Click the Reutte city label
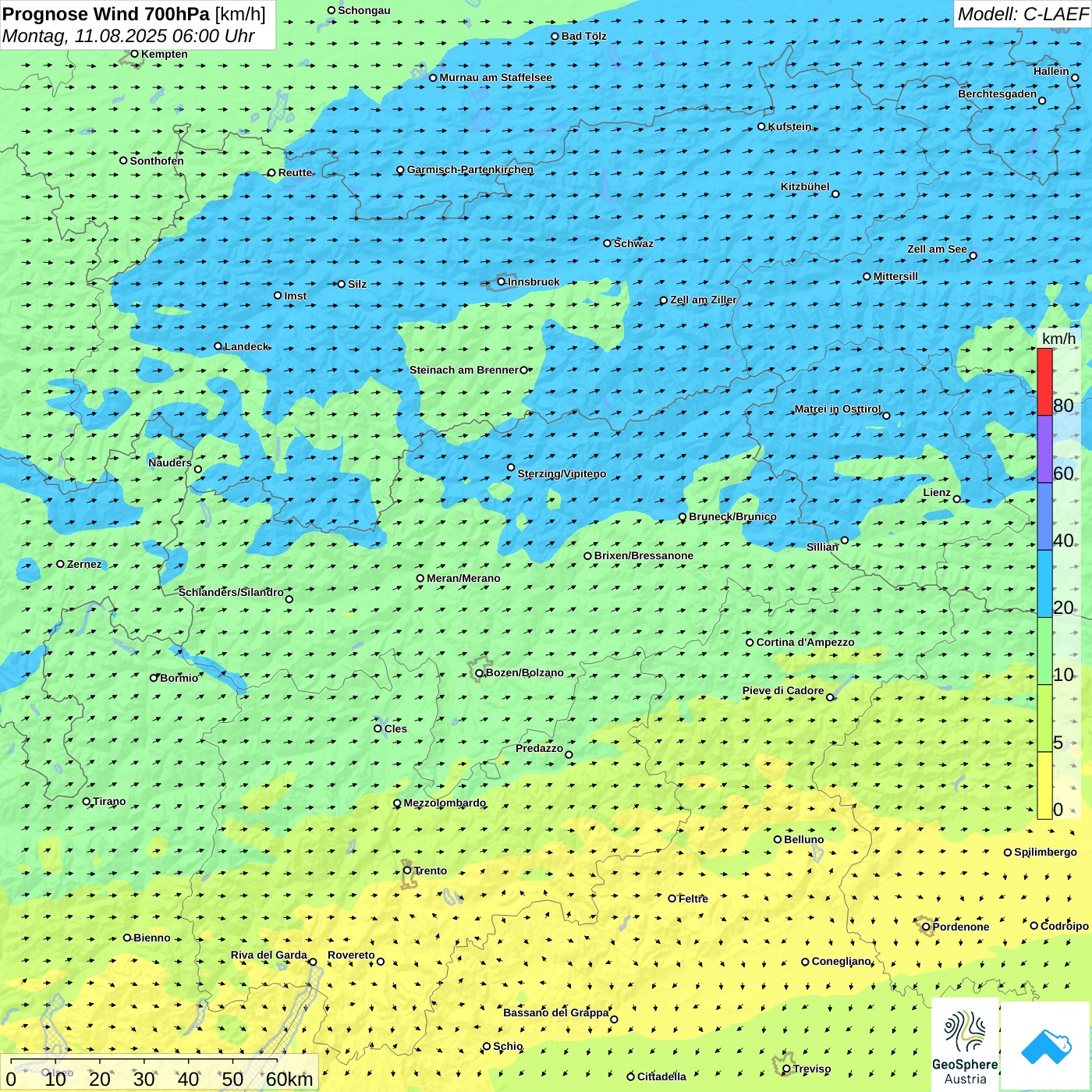 pos(295,172)
